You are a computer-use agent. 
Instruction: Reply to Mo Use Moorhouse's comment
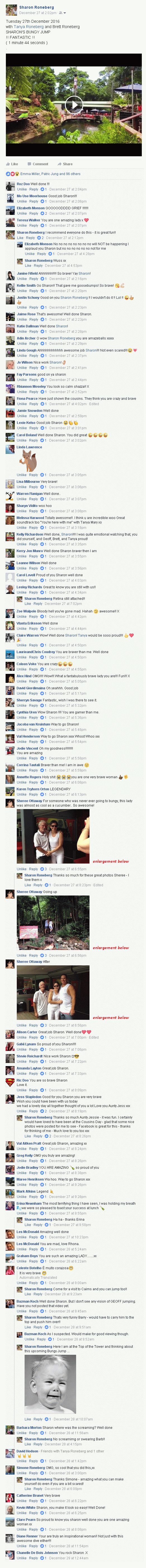(34, 201)
